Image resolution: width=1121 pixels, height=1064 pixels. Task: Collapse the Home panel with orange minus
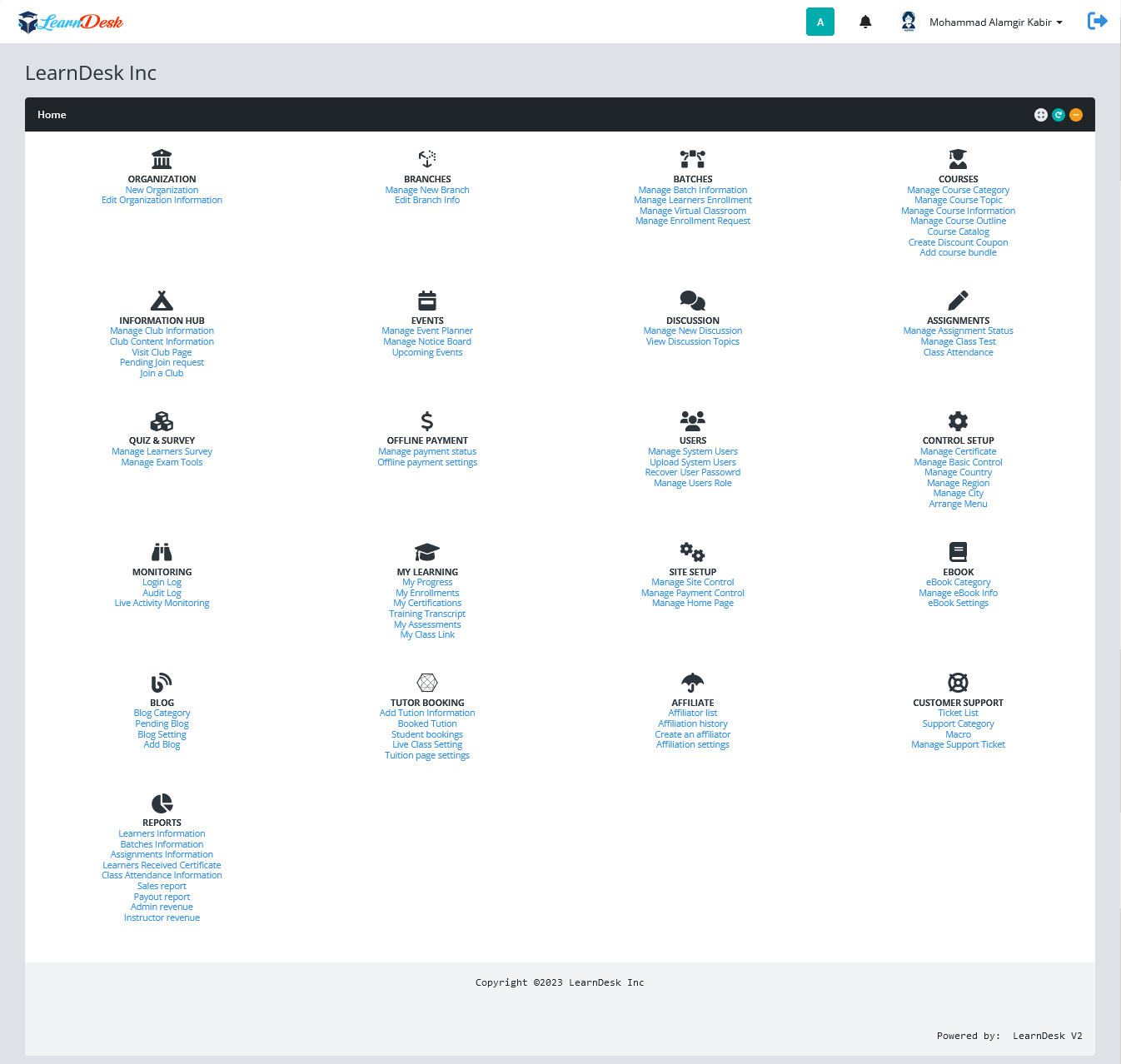pos(1076,115)
